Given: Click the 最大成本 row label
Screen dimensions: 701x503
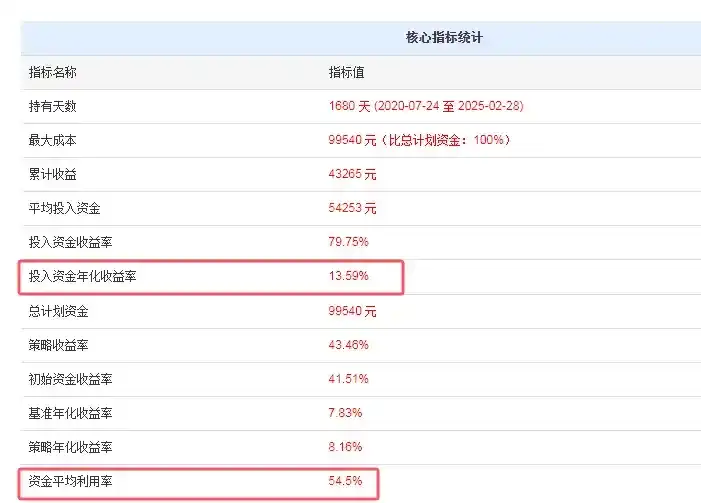Looking at the screenshot, I should pyautogui.click(x=53, y=140).
